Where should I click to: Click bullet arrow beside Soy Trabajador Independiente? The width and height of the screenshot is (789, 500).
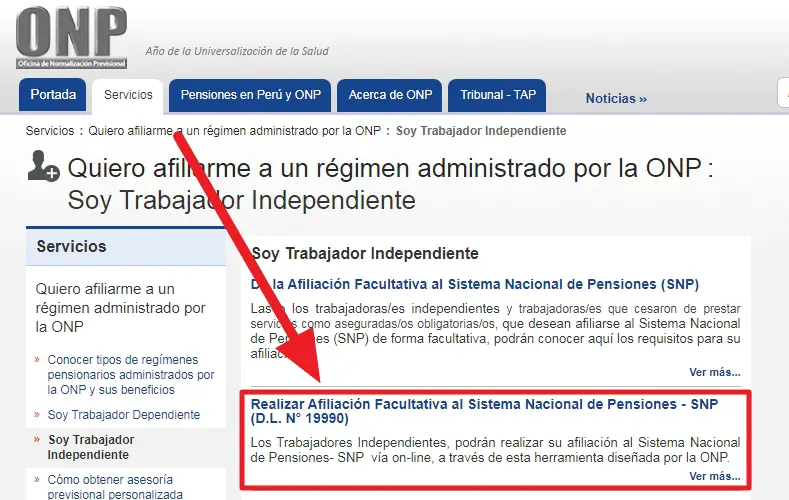pos(37,440)
